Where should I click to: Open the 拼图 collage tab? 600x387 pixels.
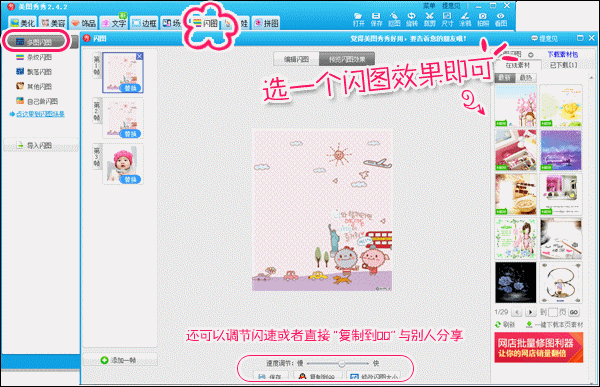pyautogui.click(x=267, y=23)
